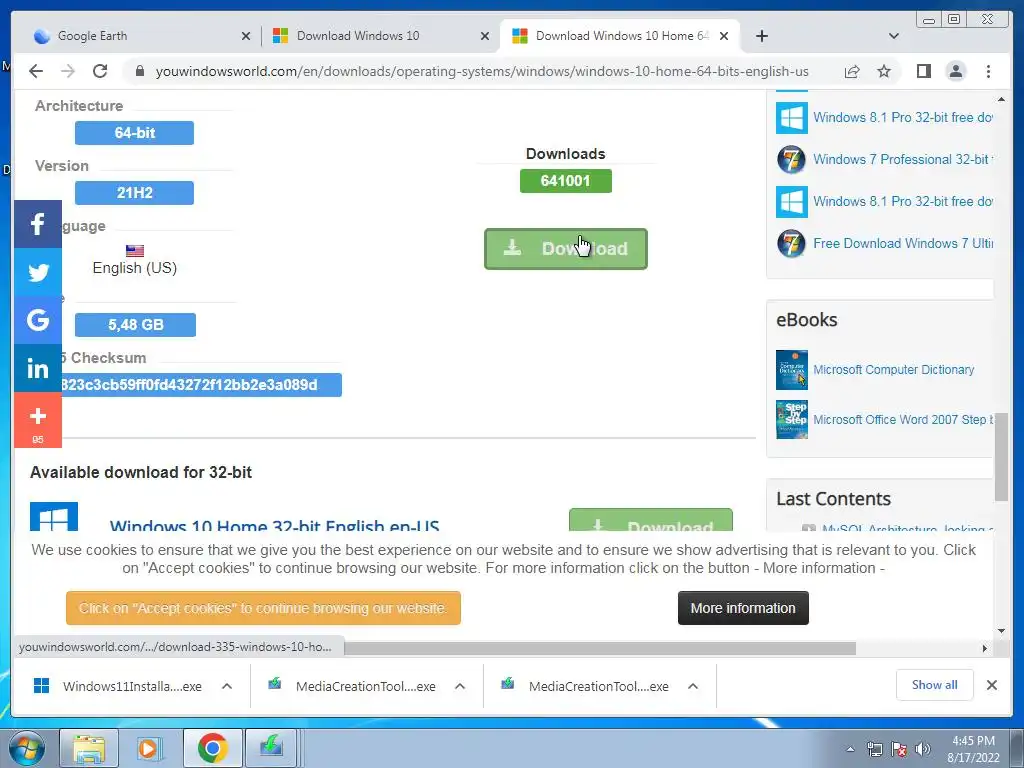
Task: Expand options for Windows11Installa....exe download
Action: (x=227, y=686)
